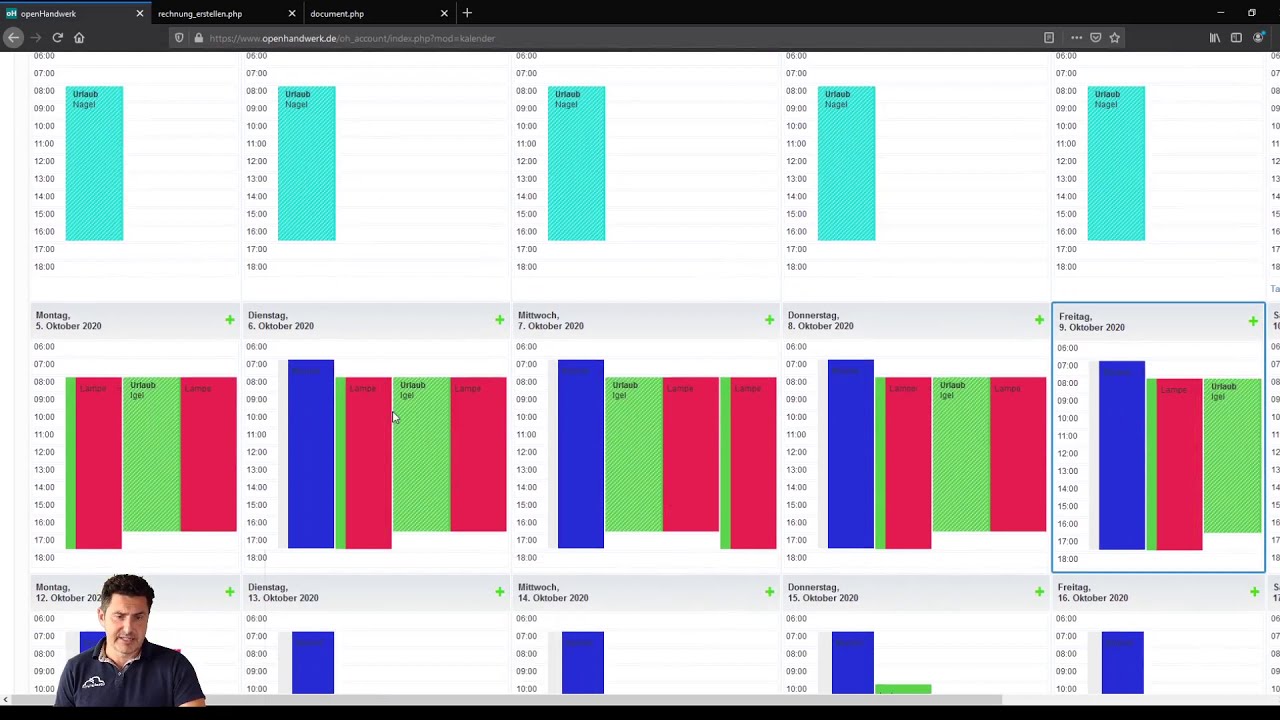Open the browser library panel
Screen dimensions: 1280x720
tap(1215, 38)
